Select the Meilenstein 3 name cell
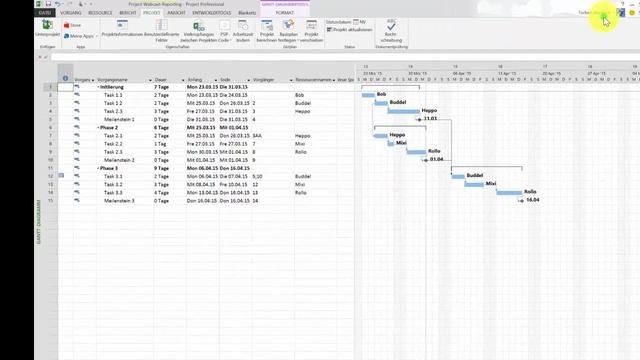The height and width of the screenshot is (360, 640). (124, 200)
